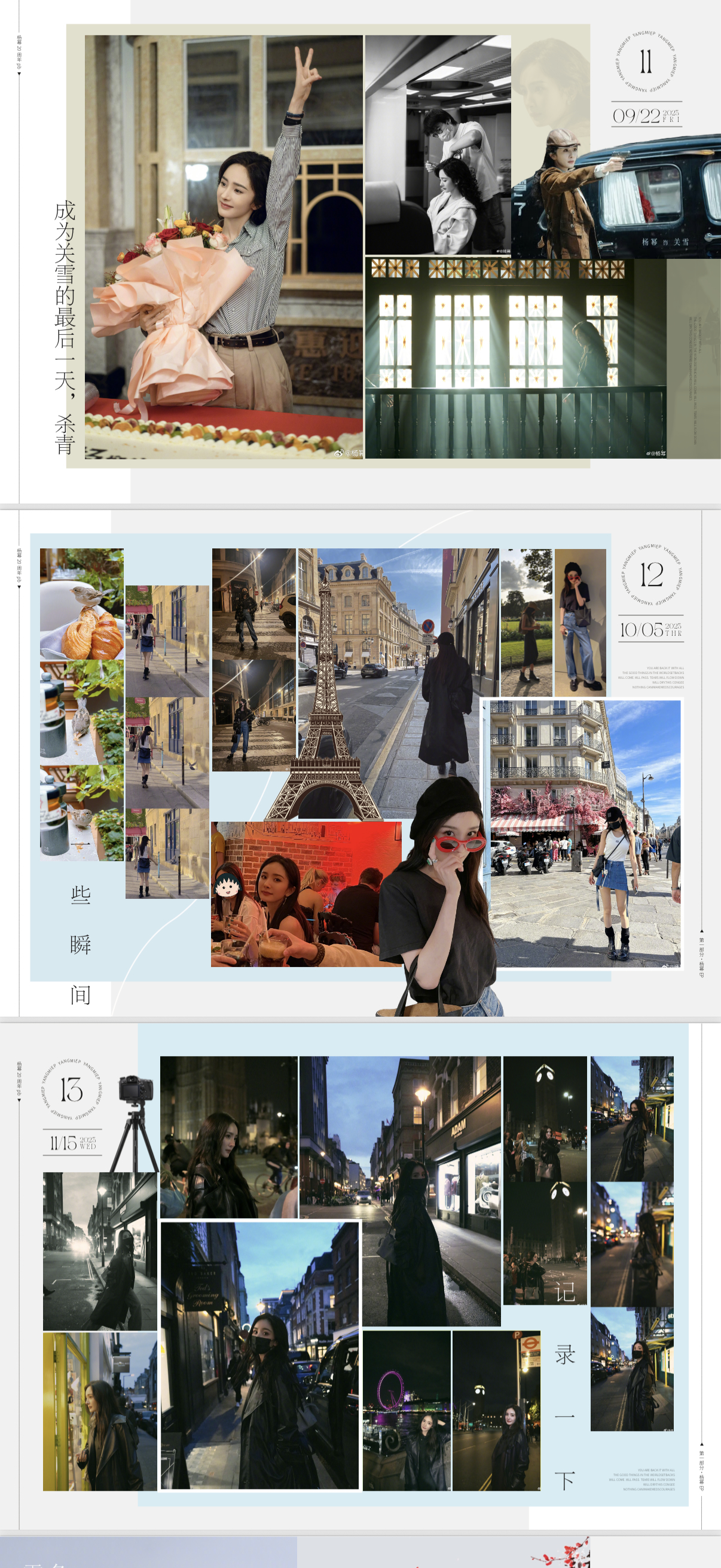Click the London Eye night photo
The width and height of the screenshot is (721, 1568).
tap(407, 1411)
